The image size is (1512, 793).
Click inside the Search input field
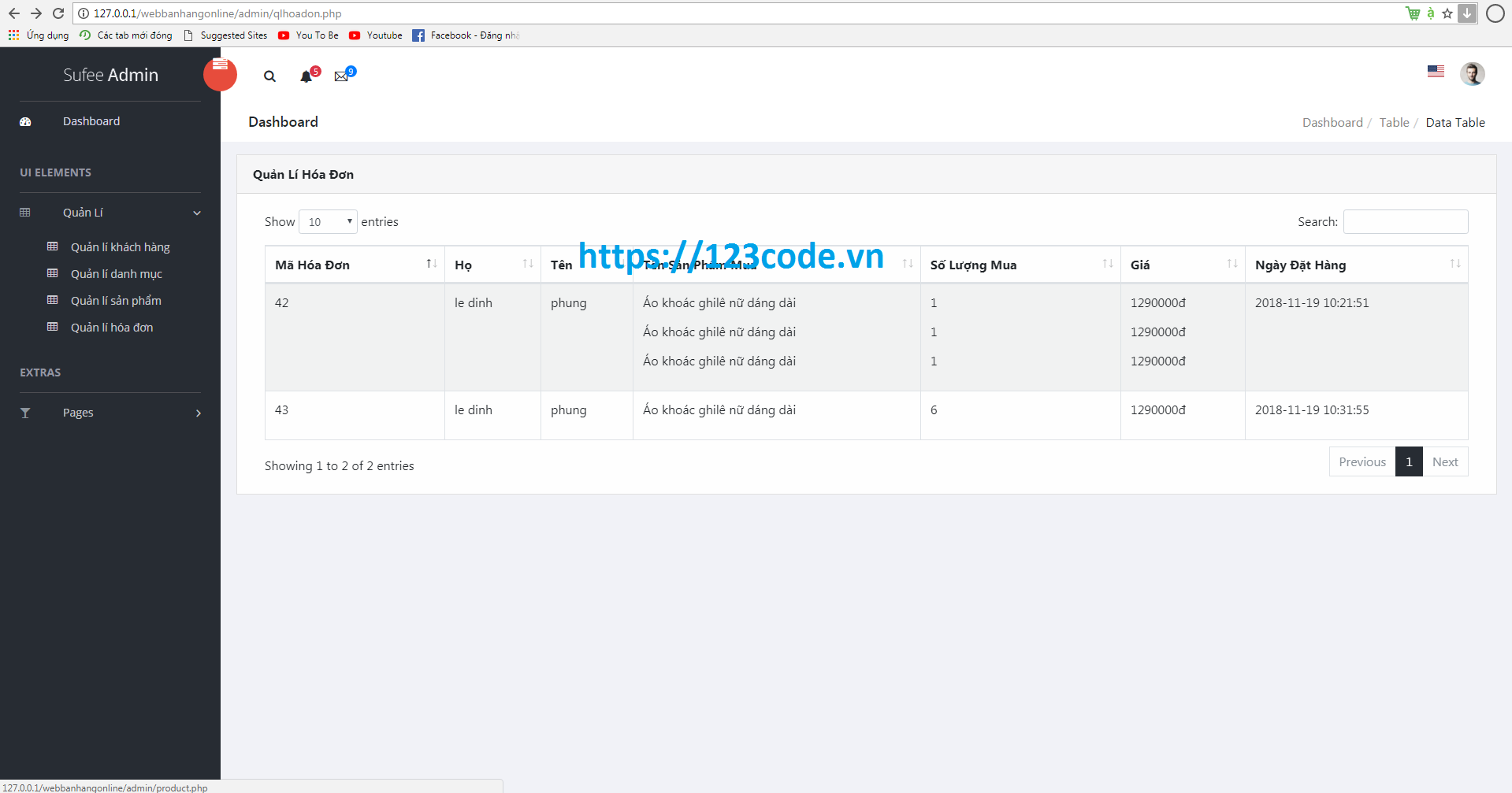(x=1405, y=221)
